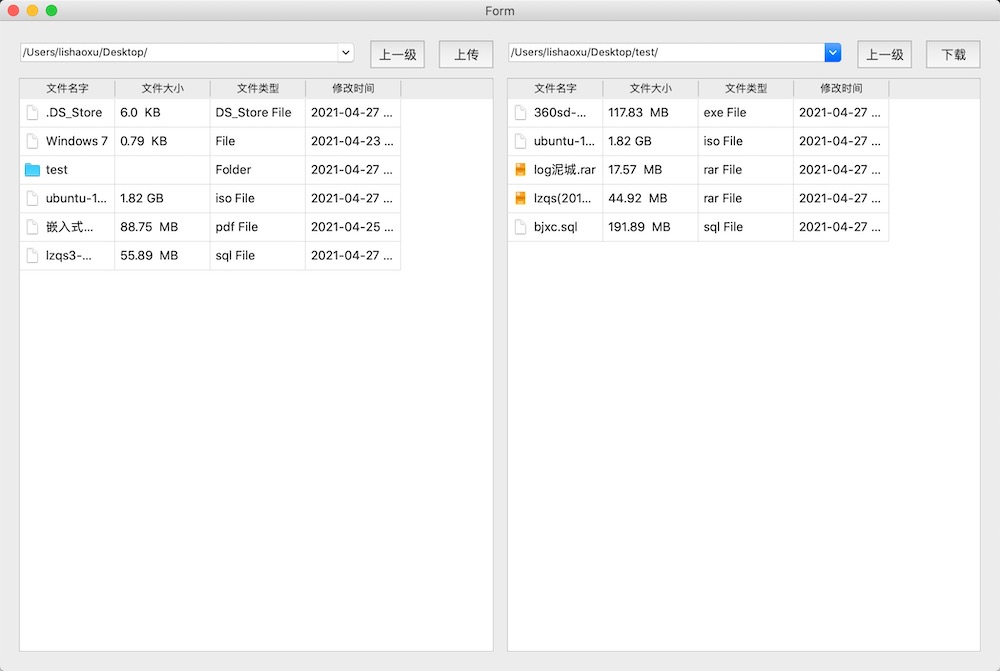Image resolution: width=1000 pixels, height=671 pixels.
Task: Click the /Users/lishaoxu/Desktop/ path field
Action: tap(179, 52)
